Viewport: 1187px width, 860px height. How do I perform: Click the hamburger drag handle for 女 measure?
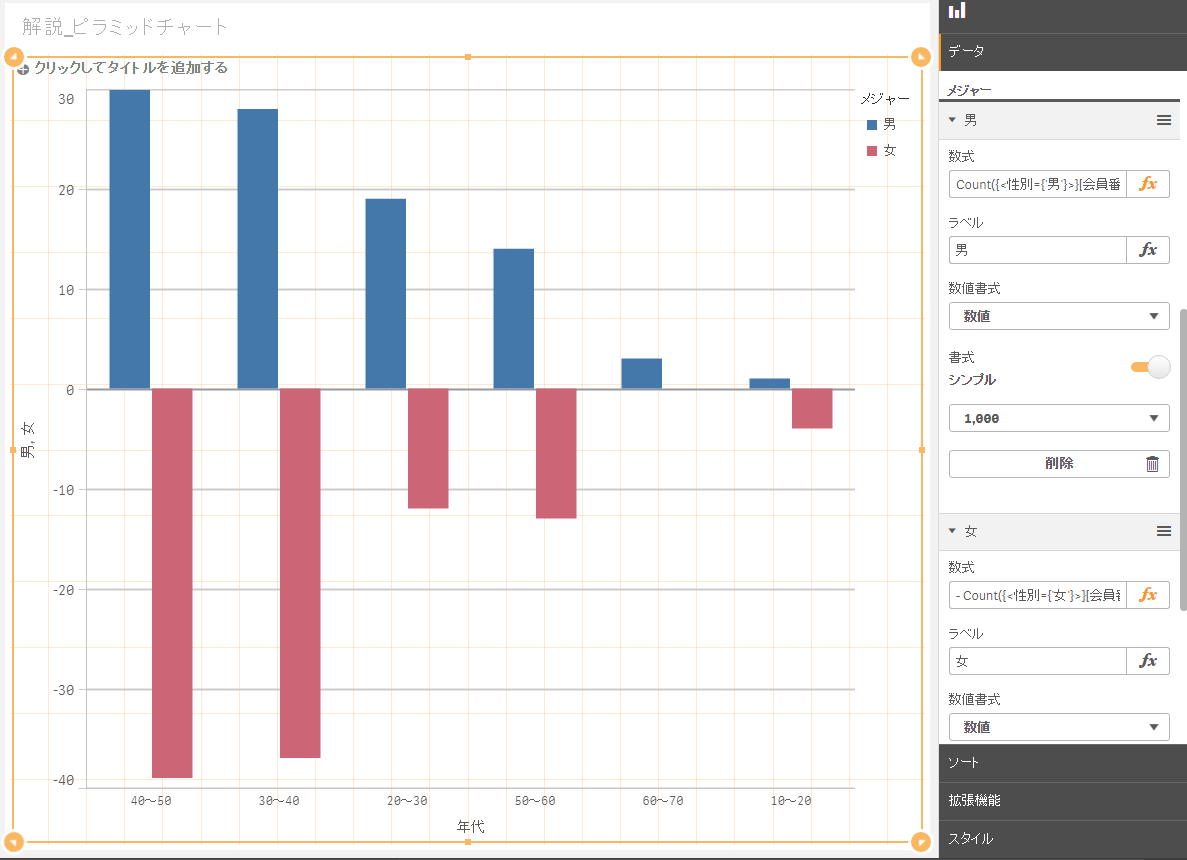point(1163,531)
